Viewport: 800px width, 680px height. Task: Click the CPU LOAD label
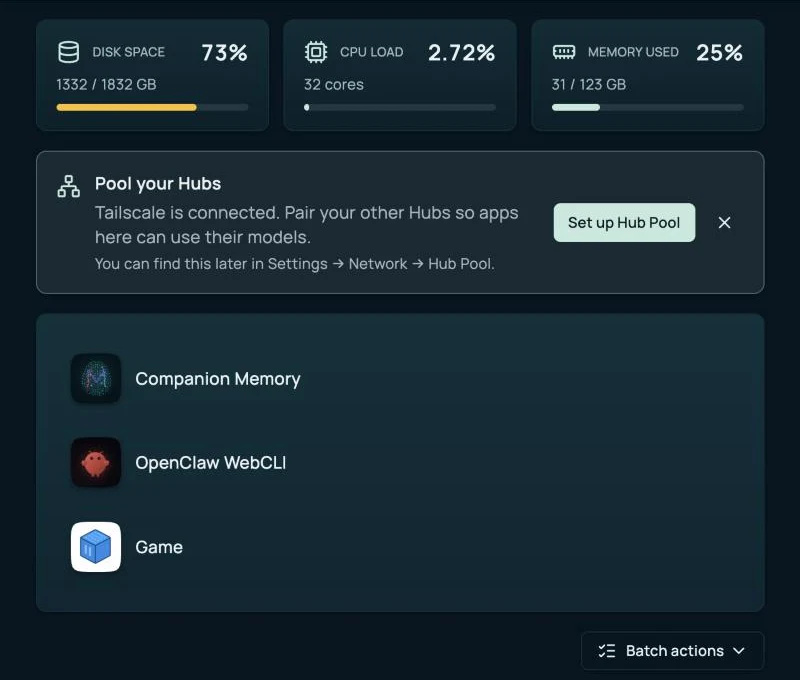point(371,52)
